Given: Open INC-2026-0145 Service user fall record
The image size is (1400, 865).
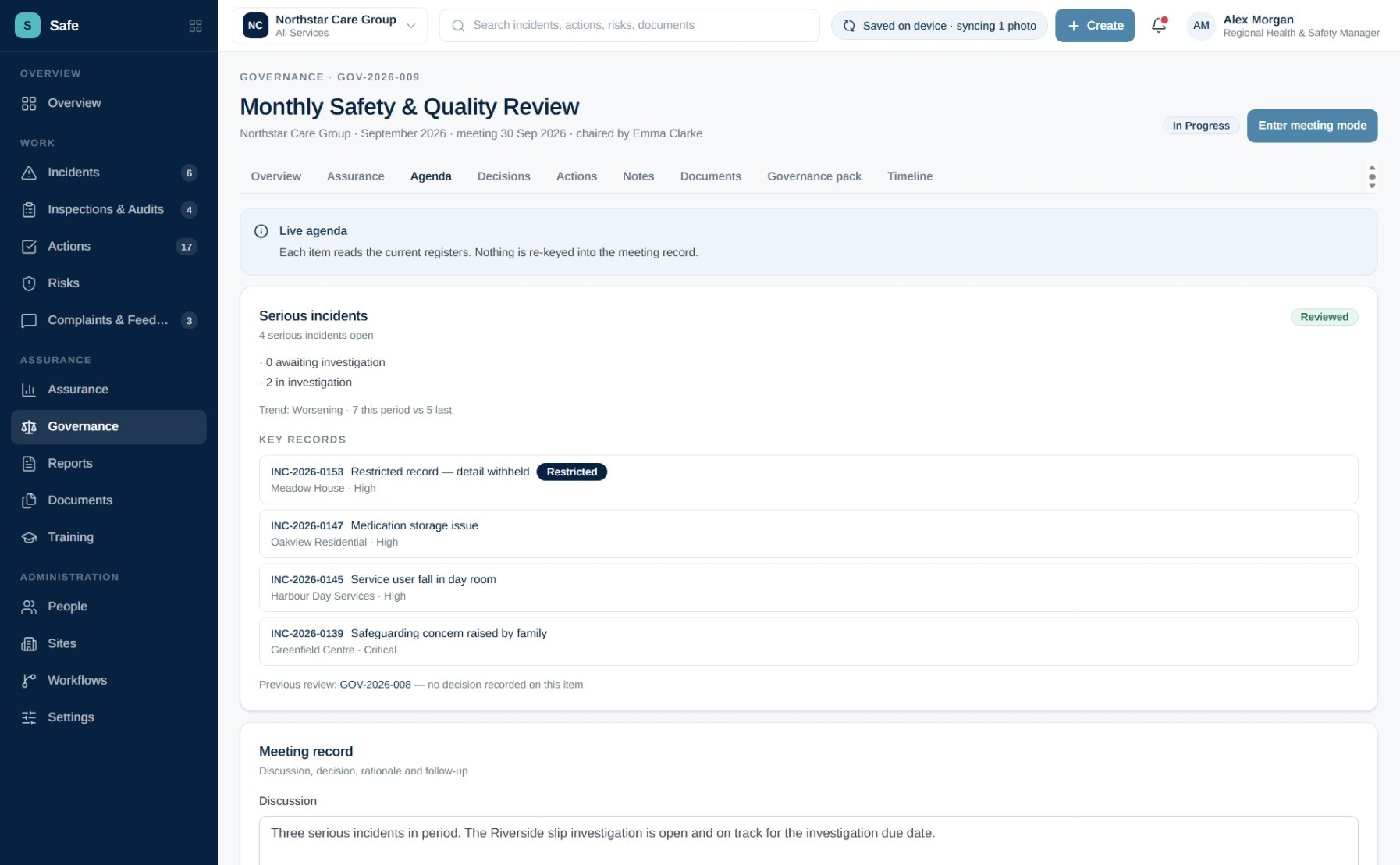Looking at the screenshot, I should [808, 587].
